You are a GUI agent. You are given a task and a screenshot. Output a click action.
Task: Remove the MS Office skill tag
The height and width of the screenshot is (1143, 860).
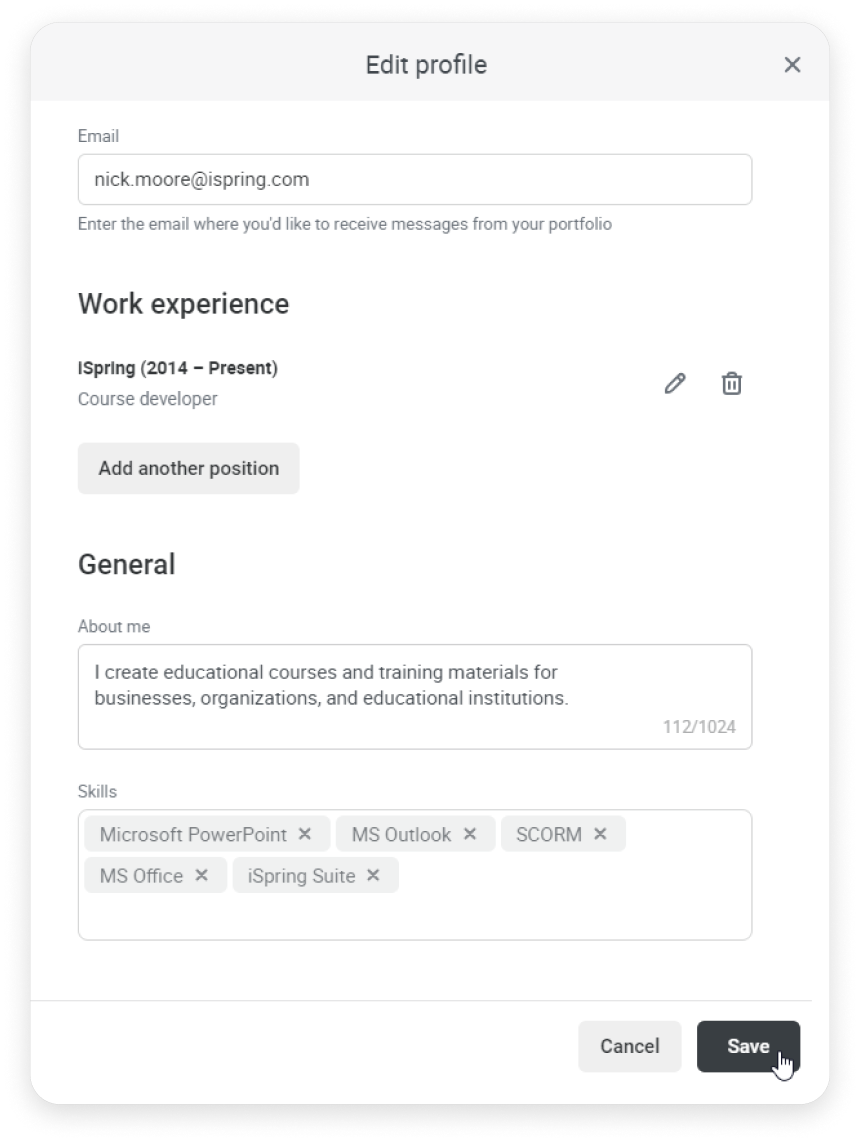coord(202,875)
